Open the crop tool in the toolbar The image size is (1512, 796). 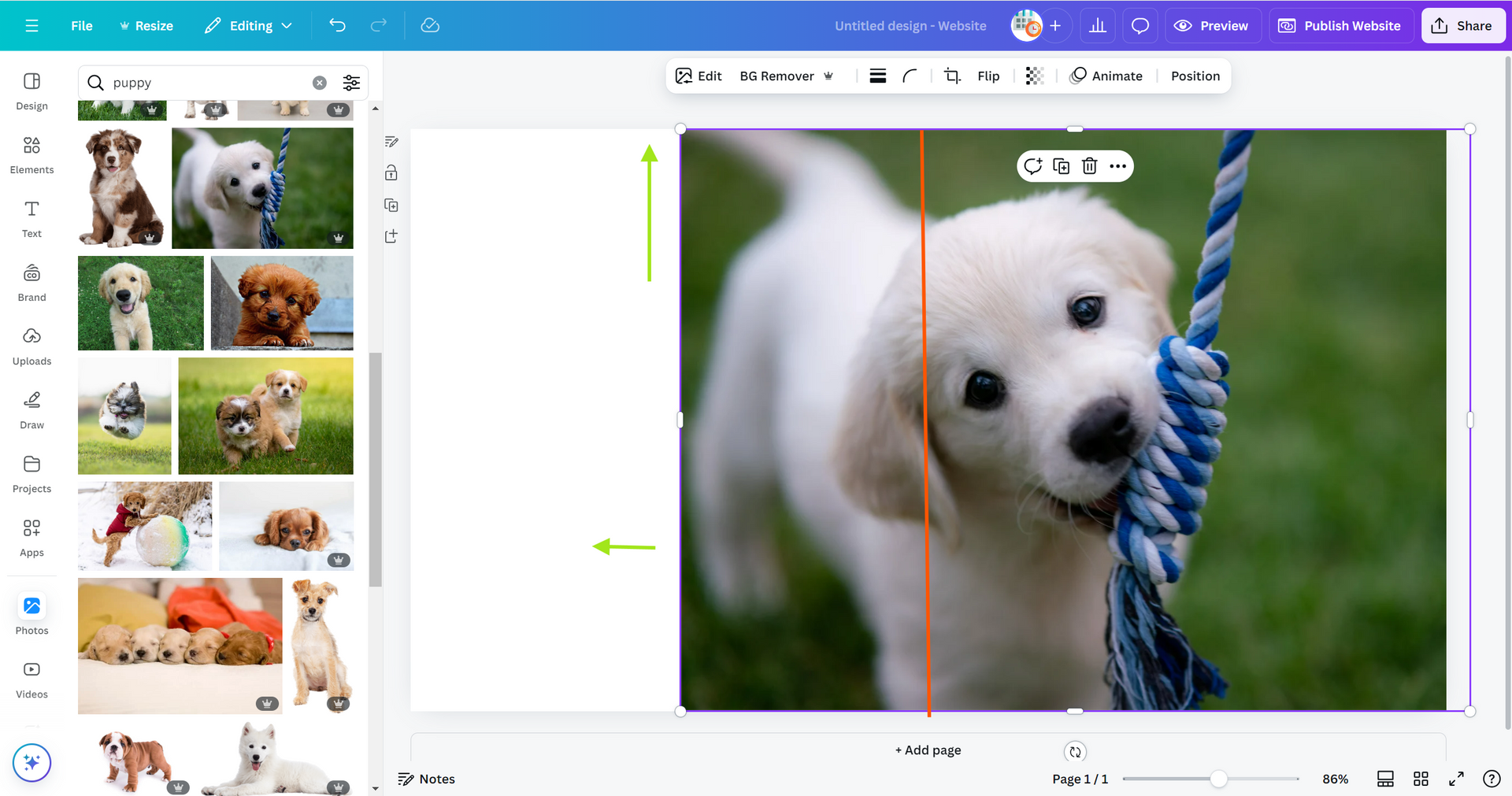coord(952,76)
